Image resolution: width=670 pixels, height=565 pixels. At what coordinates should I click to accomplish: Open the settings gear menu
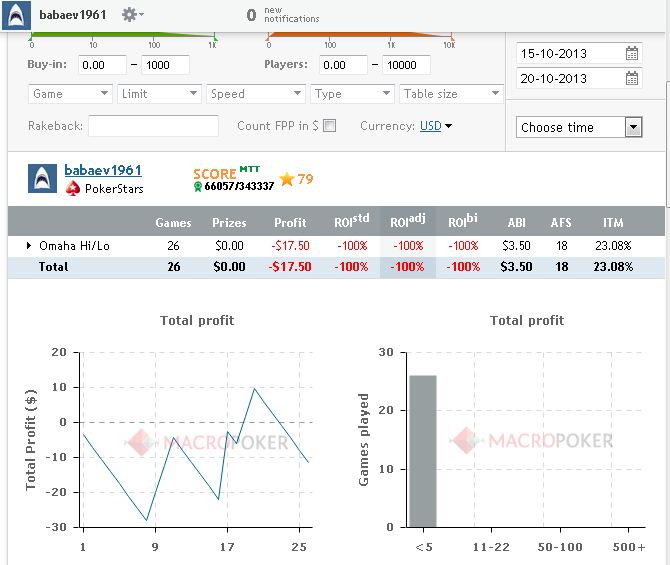click(132, 15)
